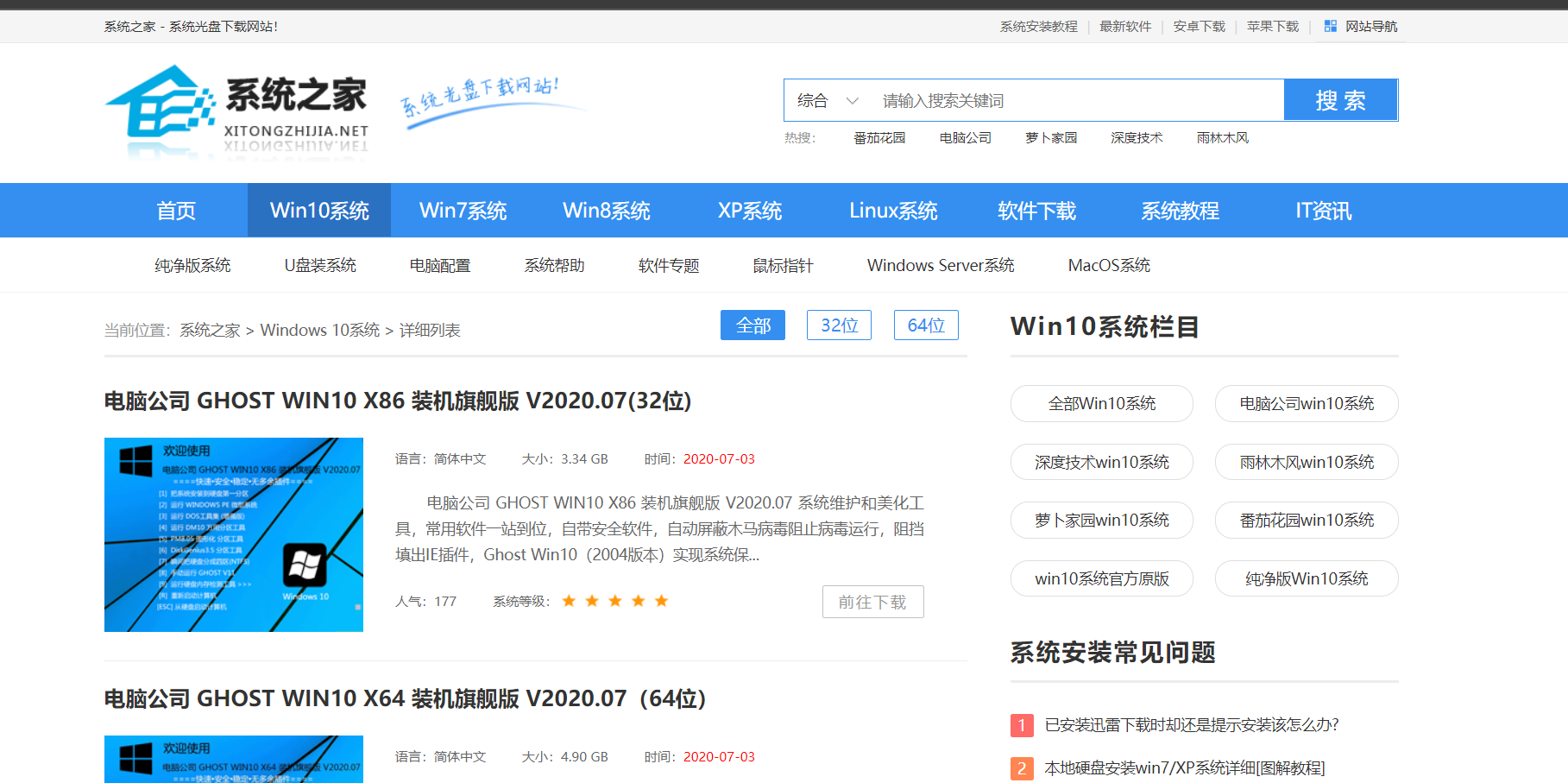Open 软件专题 sub-navigation link
The image size is (1568, 783).
[669, 266]
